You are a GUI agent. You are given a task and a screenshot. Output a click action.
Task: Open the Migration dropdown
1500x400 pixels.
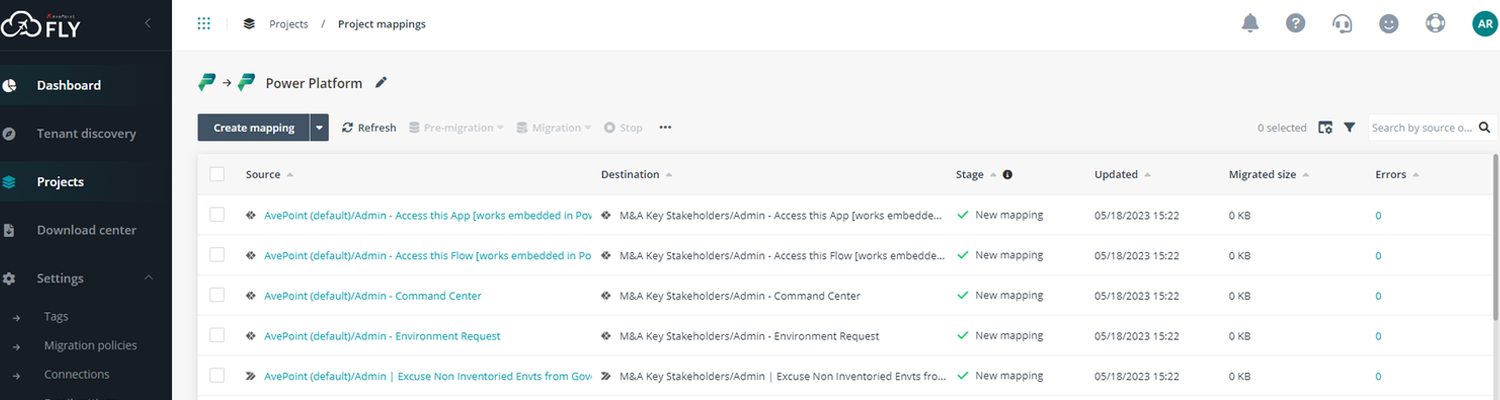click(x=554, y=127)
